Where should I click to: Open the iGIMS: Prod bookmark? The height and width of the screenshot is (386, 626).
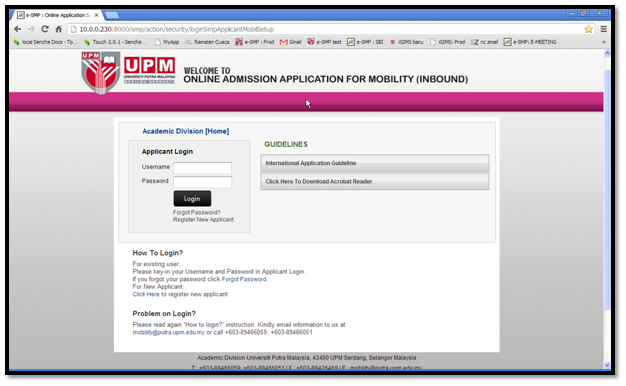448,42
